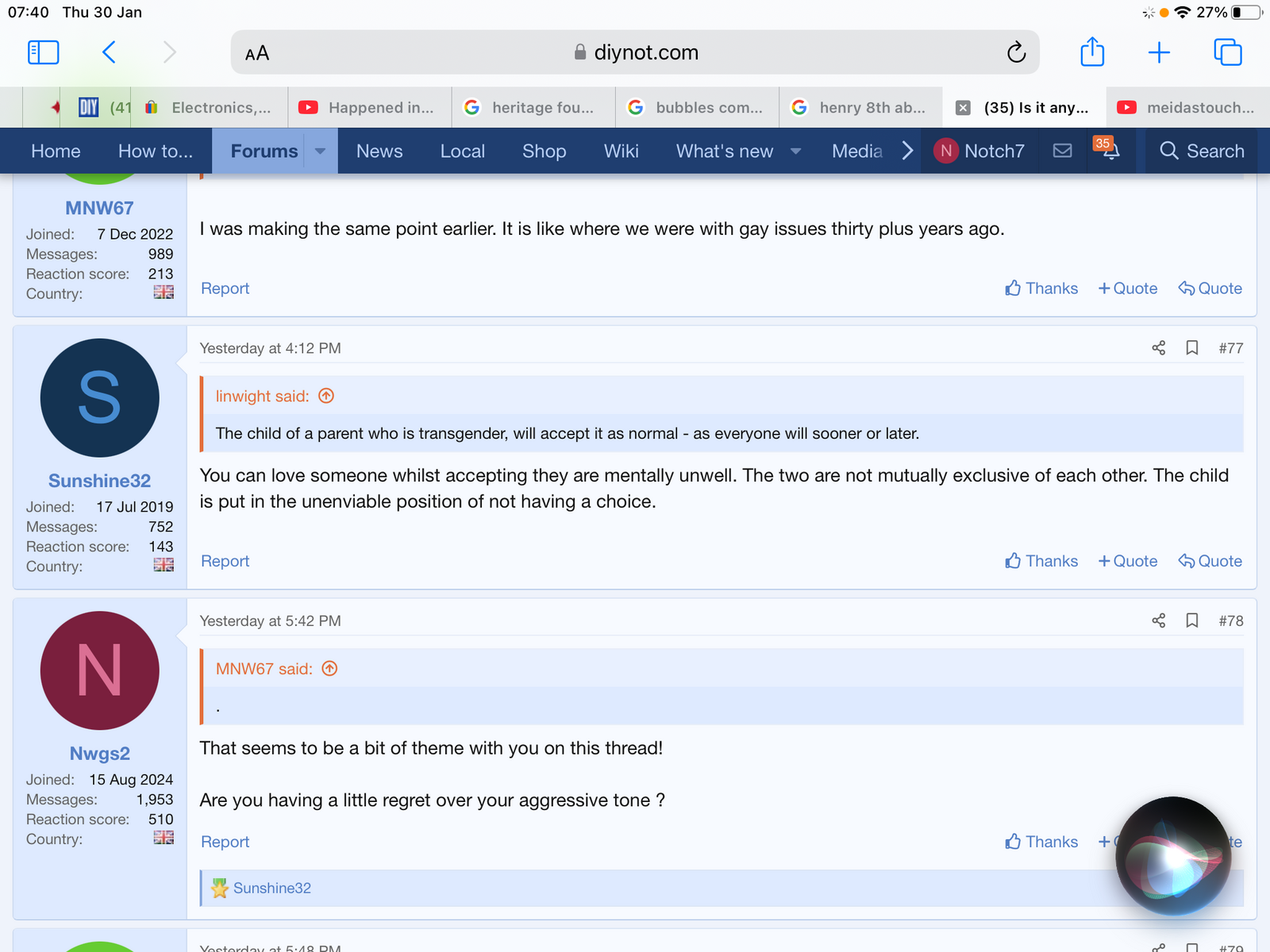Image resolution: width=1270 pixels, height=952 pixels.
Task: Jump to linwight's quoted original post
Action: click(x=326, y=396)
